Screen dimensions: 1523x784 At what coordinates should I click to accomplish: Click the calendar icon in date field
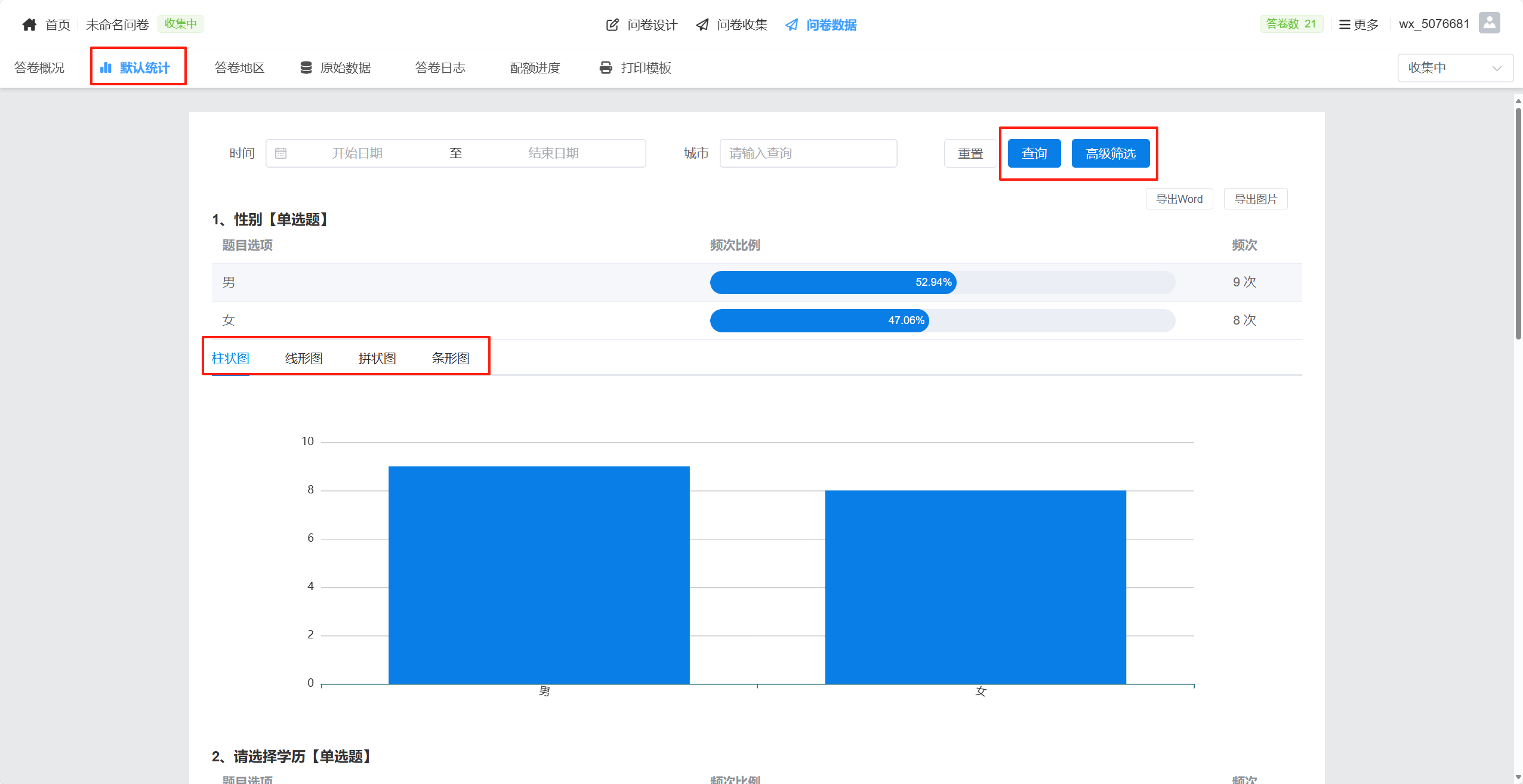click(x=280, y=153)
